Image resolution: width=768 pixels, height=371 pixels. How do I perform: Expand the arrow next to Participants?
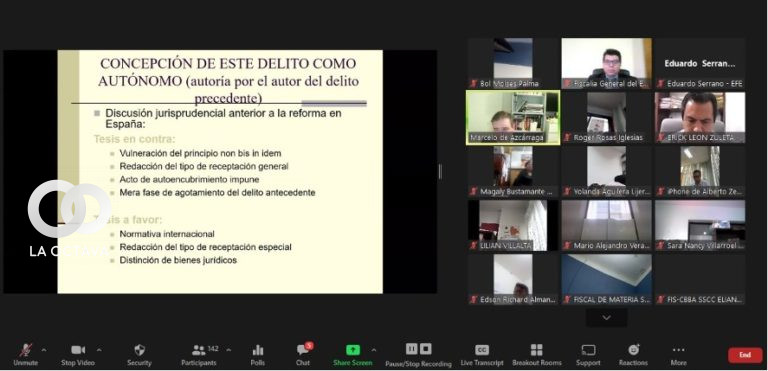pos(228,350)
